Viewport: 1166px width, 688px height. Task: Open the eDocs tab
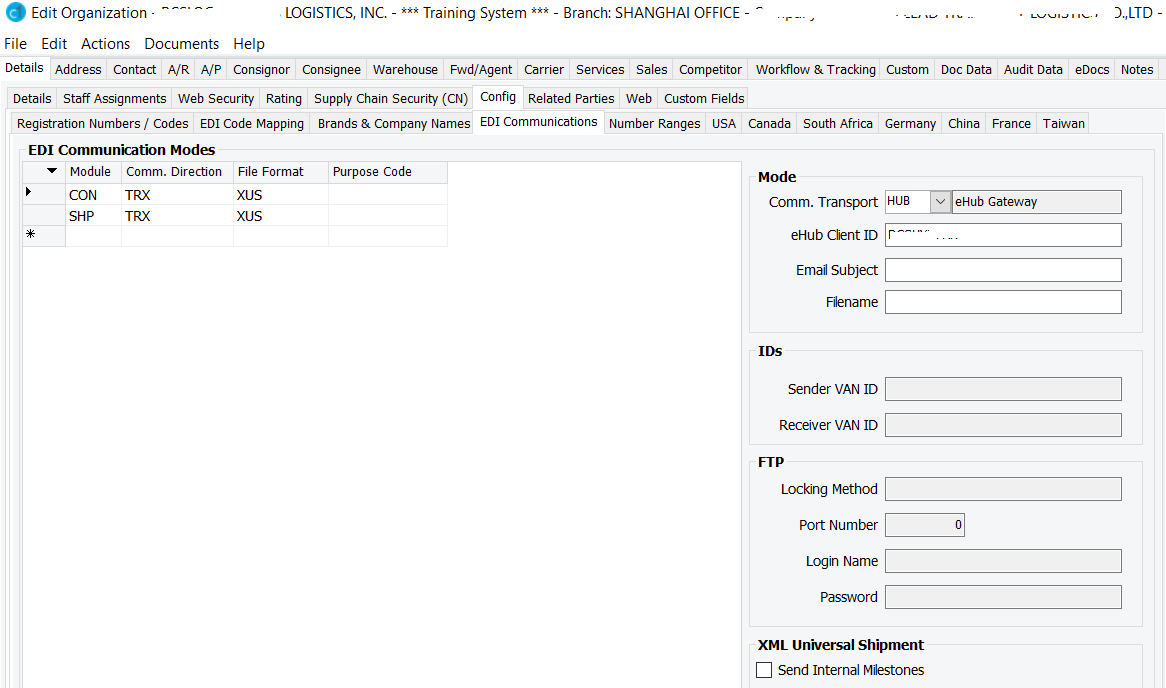click(1092, 69)
